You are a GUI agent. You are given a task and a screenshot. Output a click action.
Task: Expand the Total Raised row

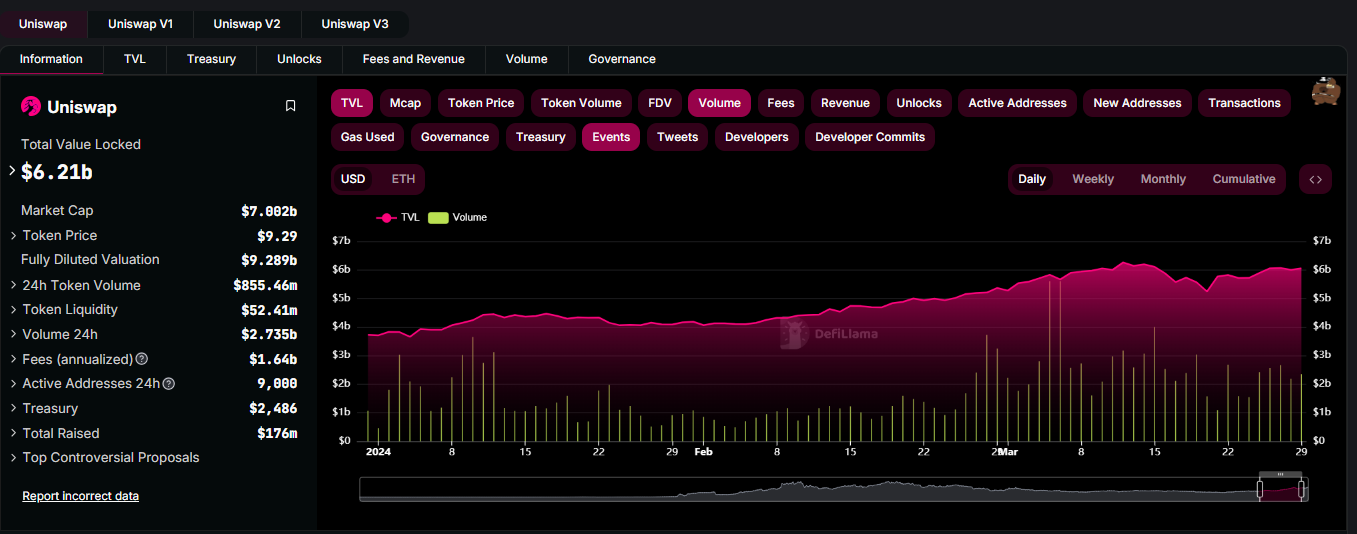tap(14, 433)
